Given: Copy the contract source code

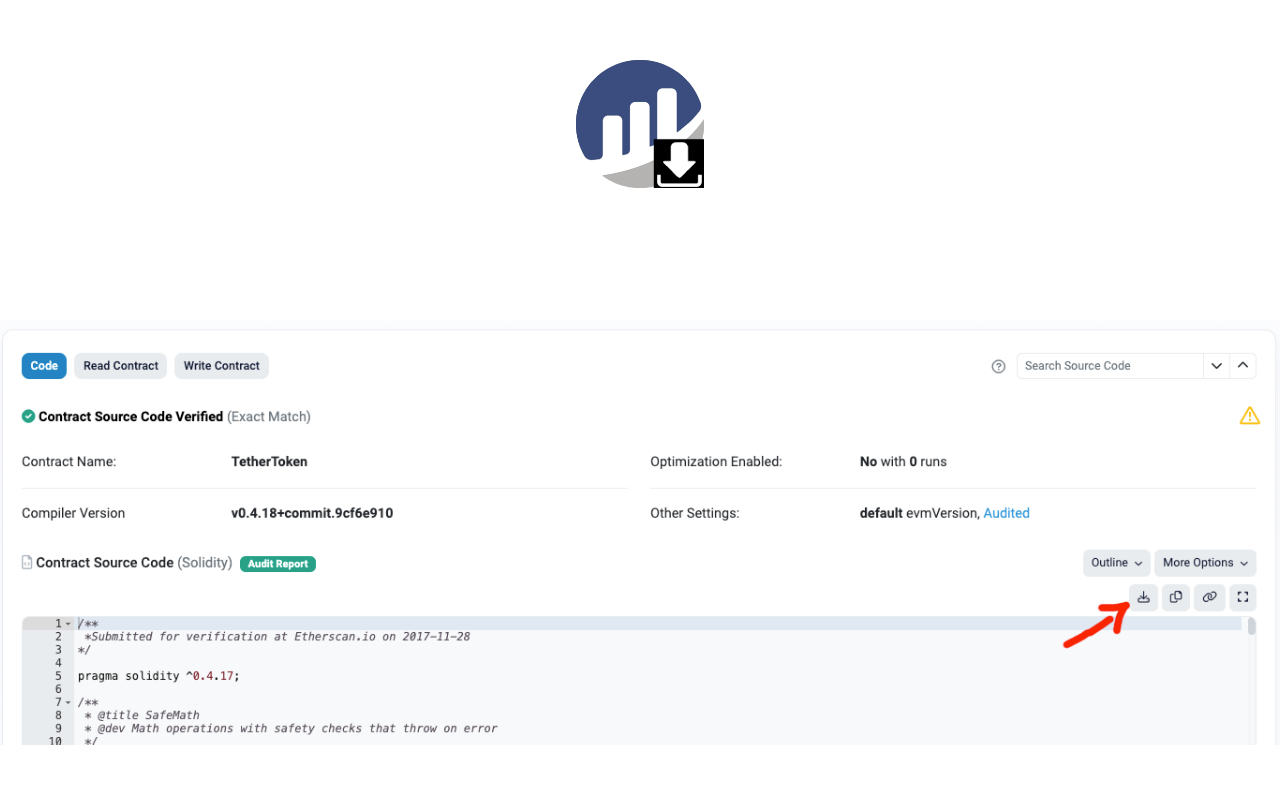Looking at the screenshot, I should 1176,597.
